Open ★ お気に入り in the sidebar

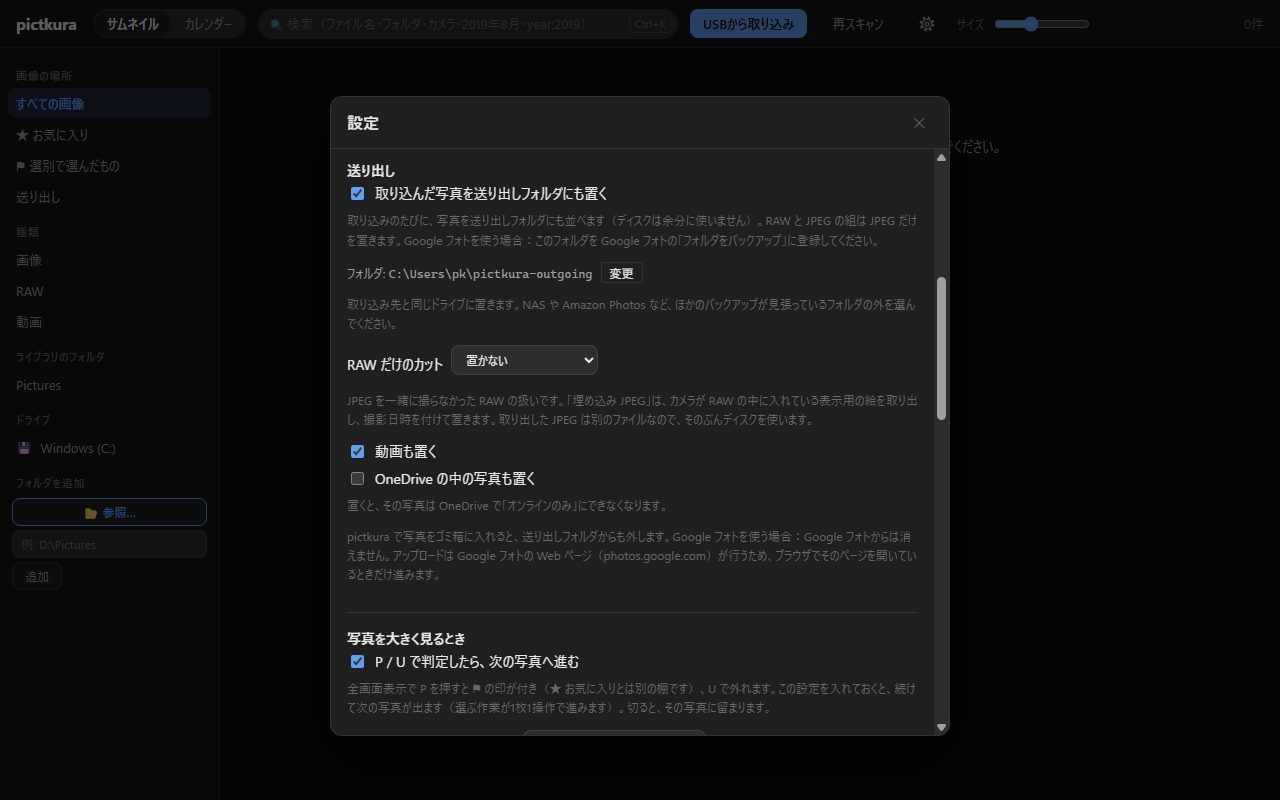click(x=109, y=134)
